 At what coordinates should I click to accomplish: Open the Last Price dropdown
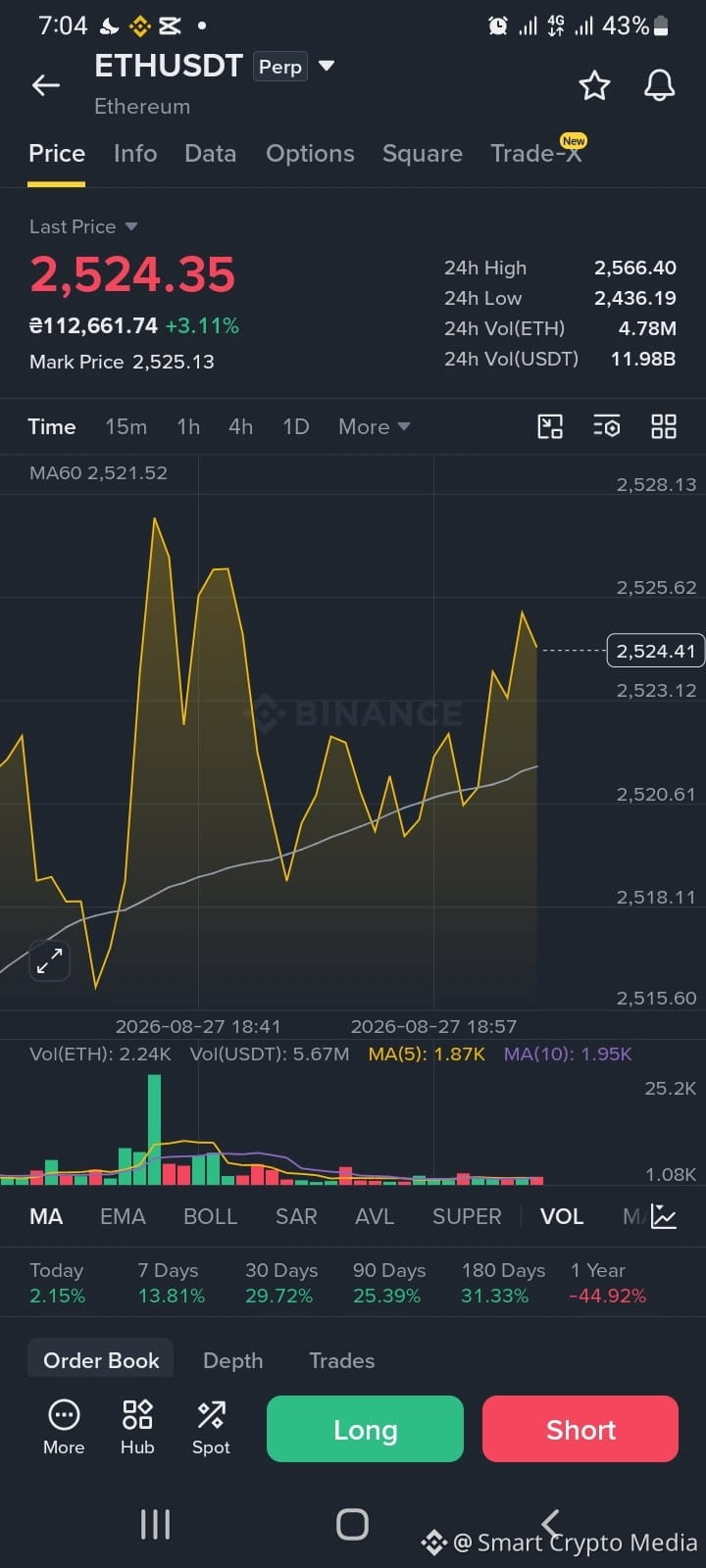[83, 226]
